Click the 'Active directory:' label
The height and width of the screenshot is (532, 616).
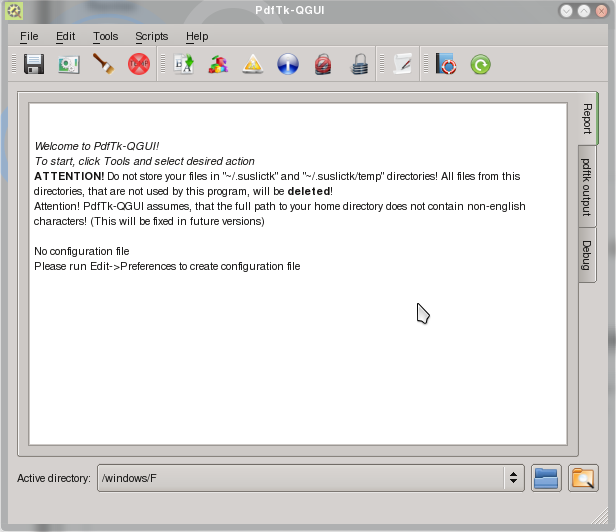click(54, 478)
